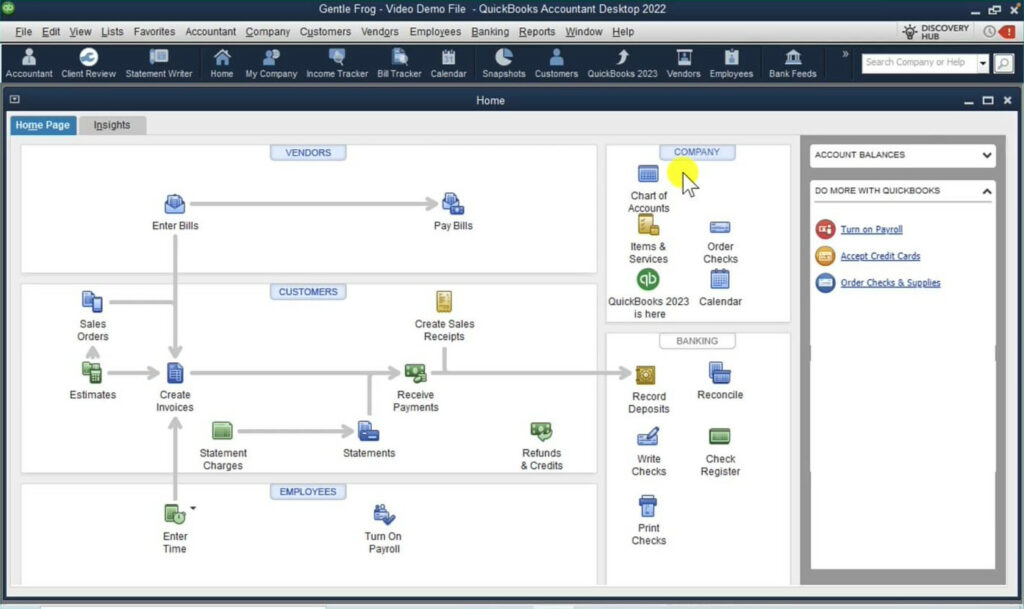Expand the Account Balances dropdown
The height and width of the screenshot is (609, 1024).
989,155
